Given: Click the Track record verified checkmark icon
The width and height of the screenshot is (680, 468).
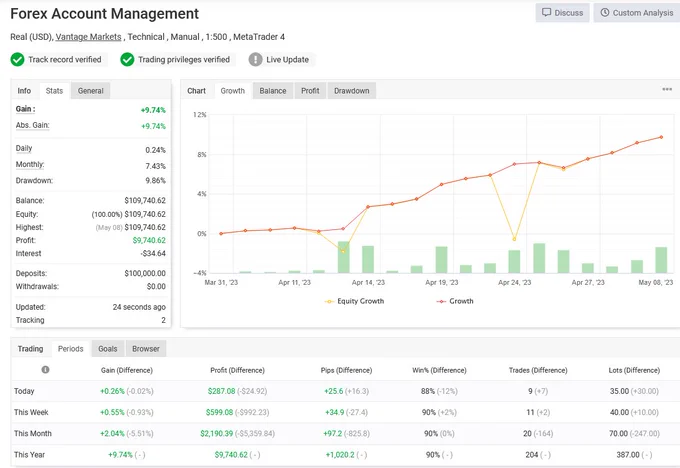Looking at the screenshot, I should (x=17, y=59).
